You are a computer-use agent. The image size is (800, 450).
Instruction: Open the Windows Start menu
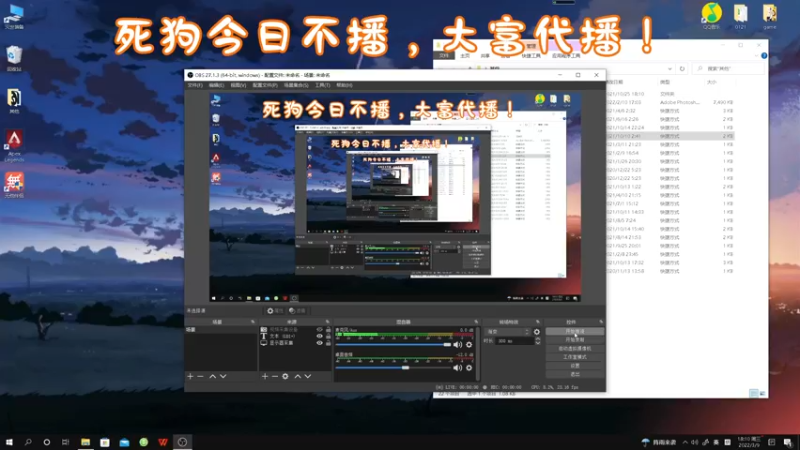pyautogui.click(x=9, y=442)
